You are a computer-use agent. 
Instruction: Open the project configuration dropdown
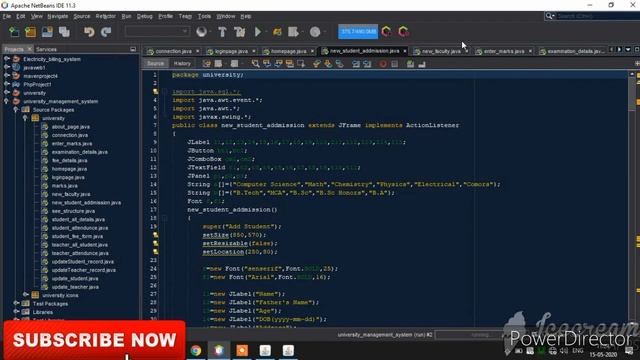pos(157,31)
